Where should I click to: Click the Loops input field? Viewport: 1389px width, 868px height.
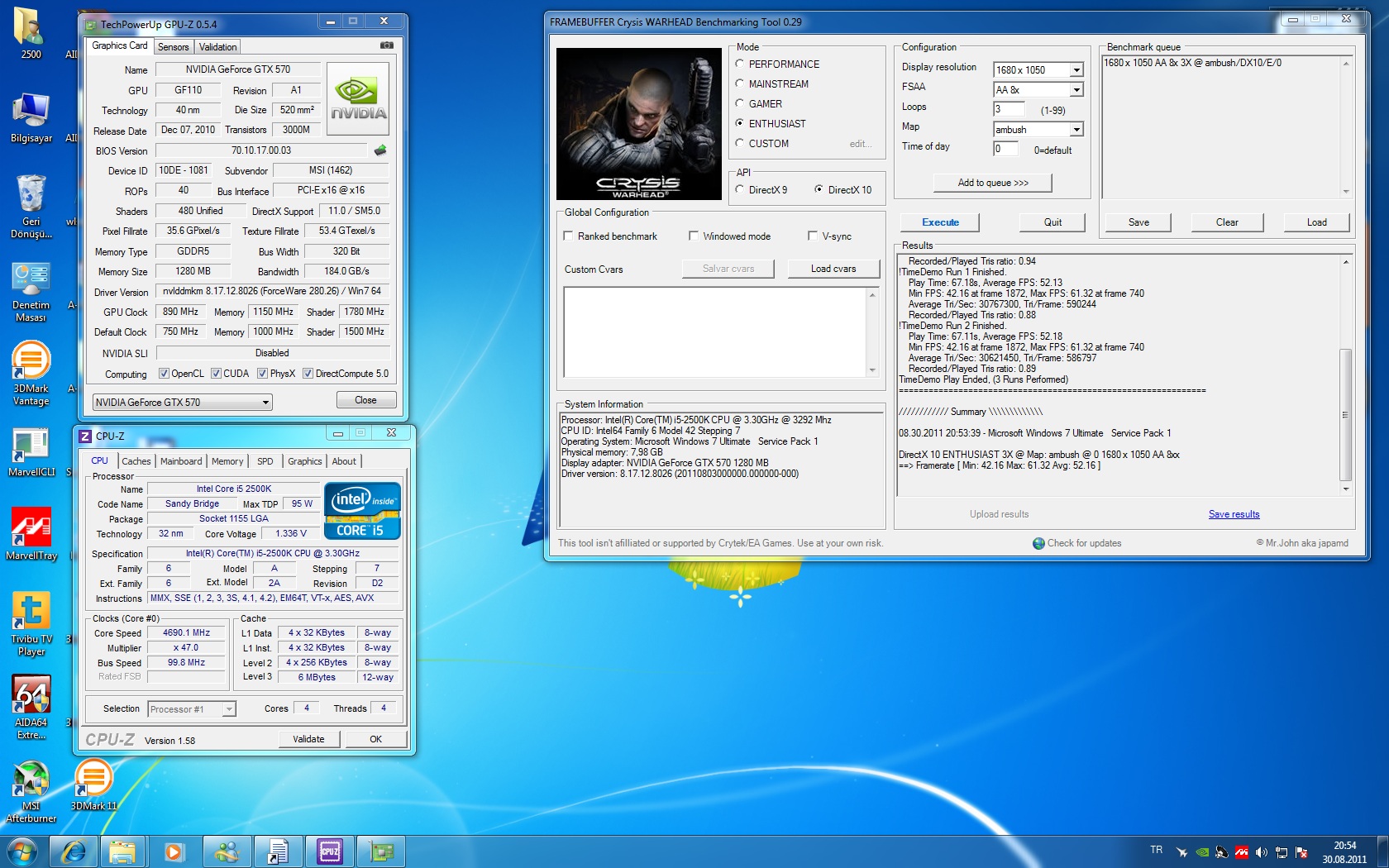(1009, 109)
